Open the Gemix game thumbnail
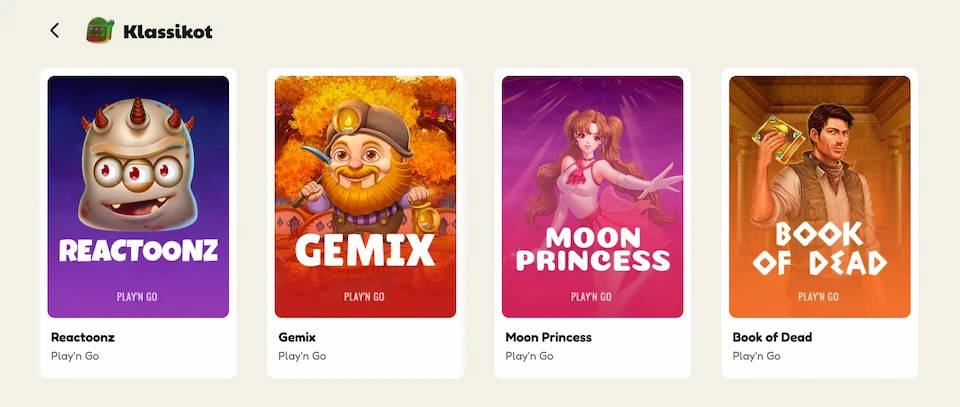This screenshot has width=960, height=407. pos(366,196)
